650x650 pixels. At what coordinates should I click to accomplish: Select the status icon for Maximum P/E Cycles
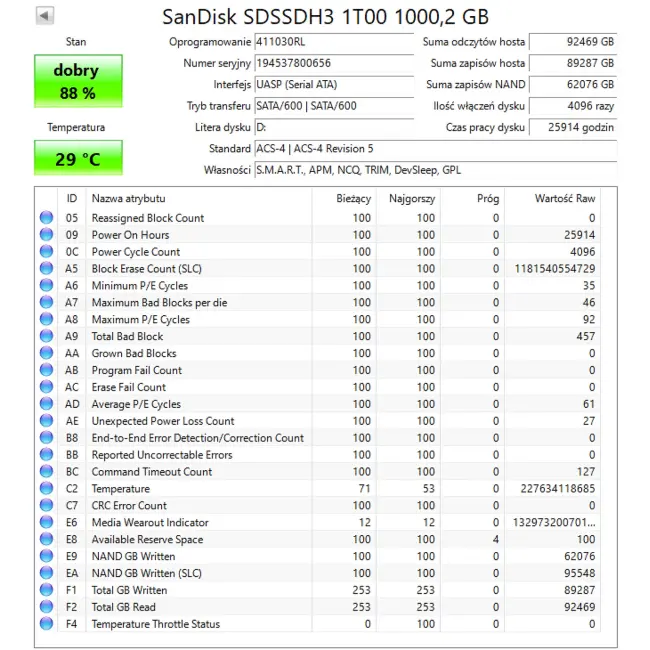tap(46, 319)
